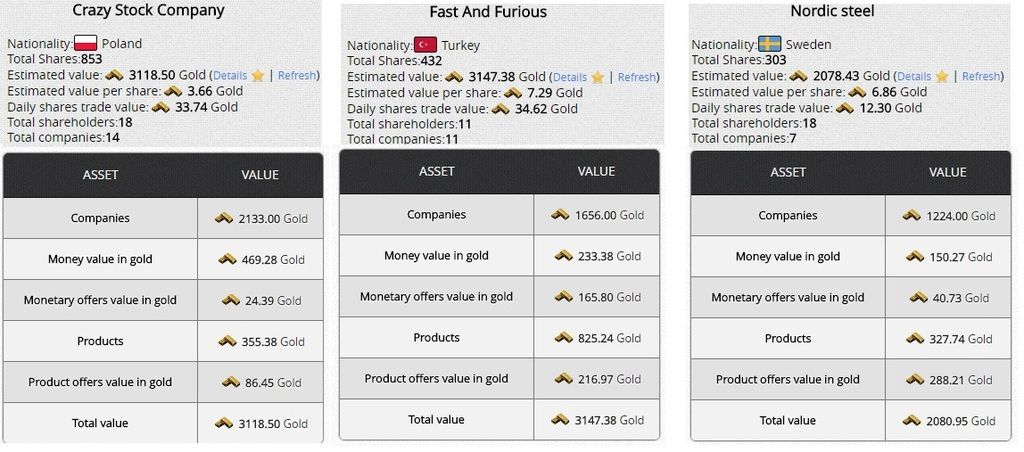Open Details link for Nordic steel
The height and width of the screenshot is (452, 1024).
point(914,76)
